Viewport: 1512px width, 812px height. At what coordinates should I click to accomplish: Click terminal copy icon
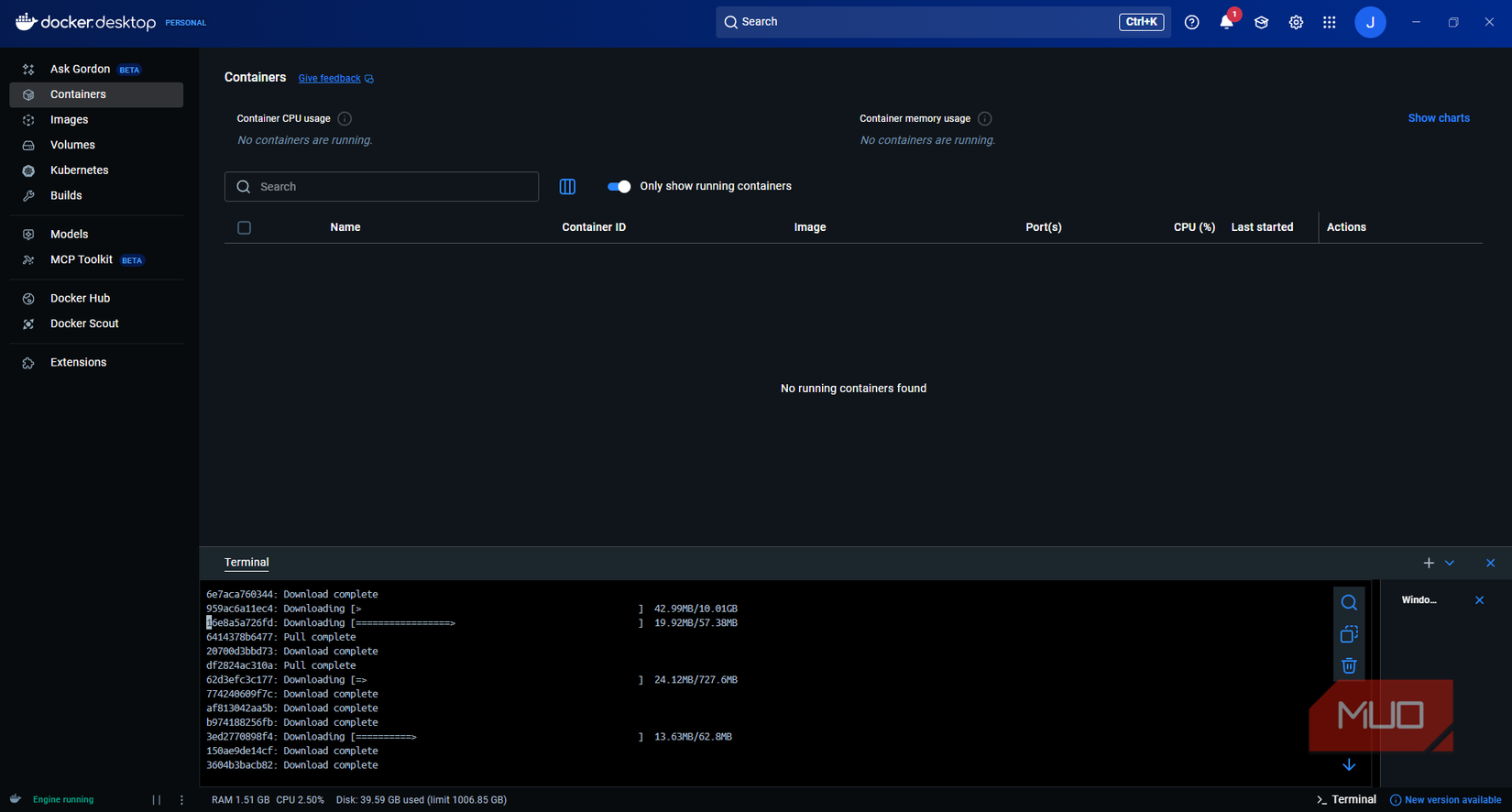(x=1349, y=634)
